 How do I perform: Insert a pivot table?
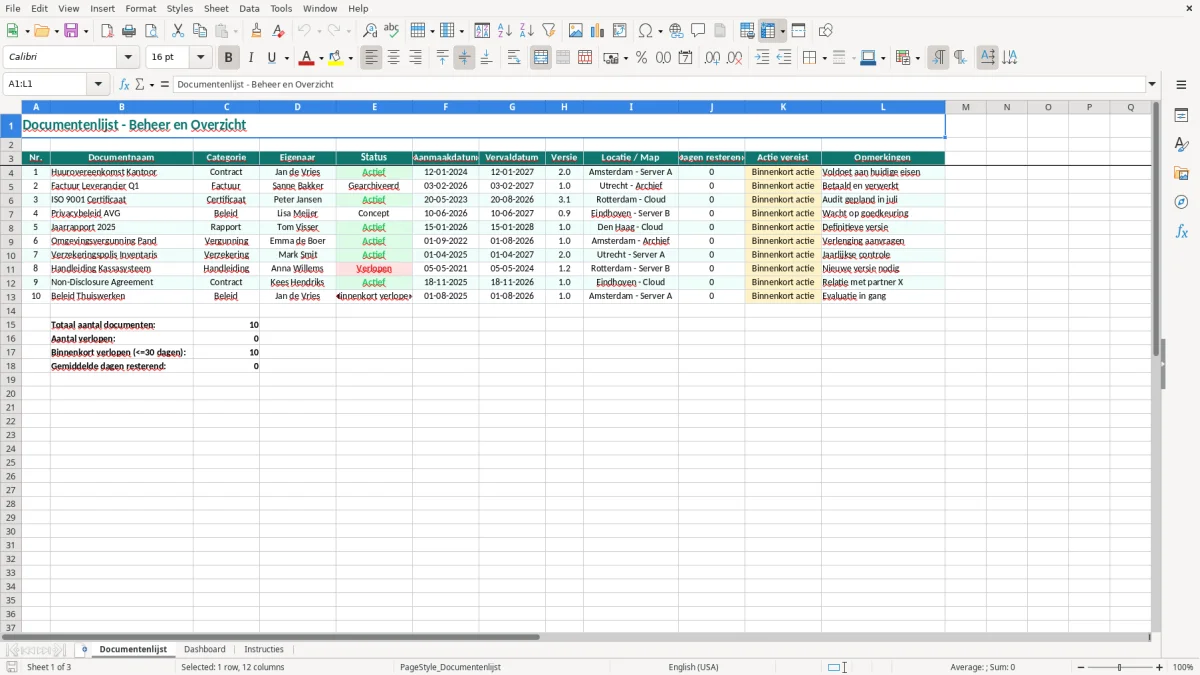click(x=620, y=31)
